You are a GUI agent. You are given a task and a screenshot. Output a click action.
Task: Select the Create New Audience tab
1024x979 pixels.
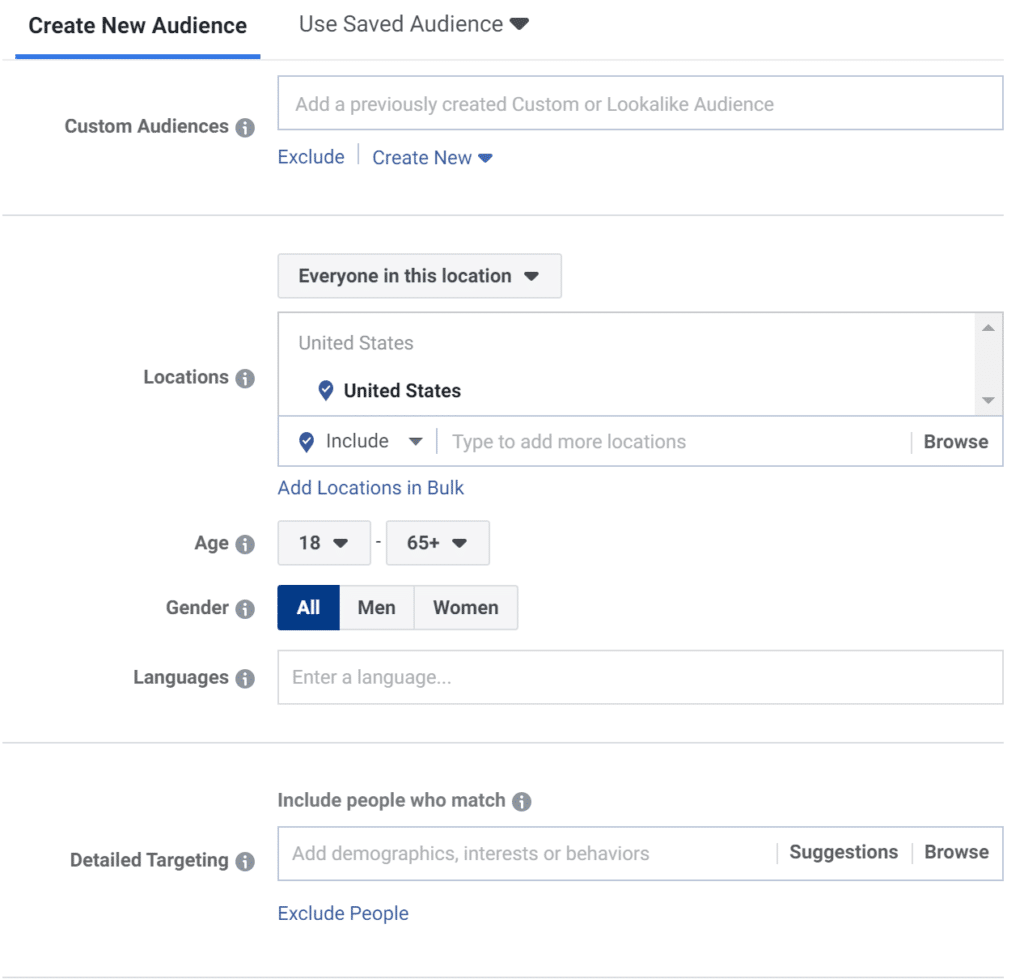(137, 25)
